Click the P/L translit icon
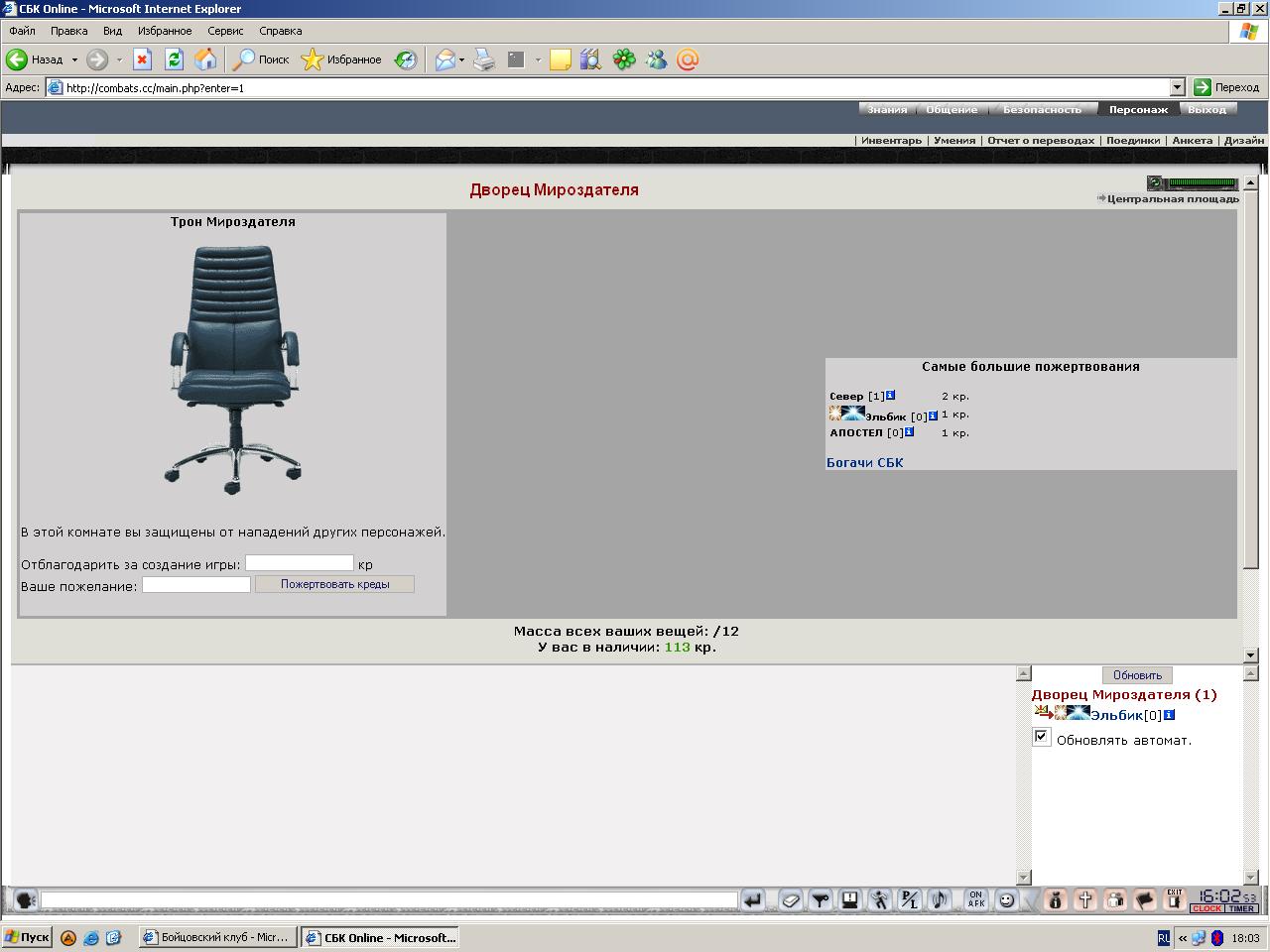 click(910, 899)
